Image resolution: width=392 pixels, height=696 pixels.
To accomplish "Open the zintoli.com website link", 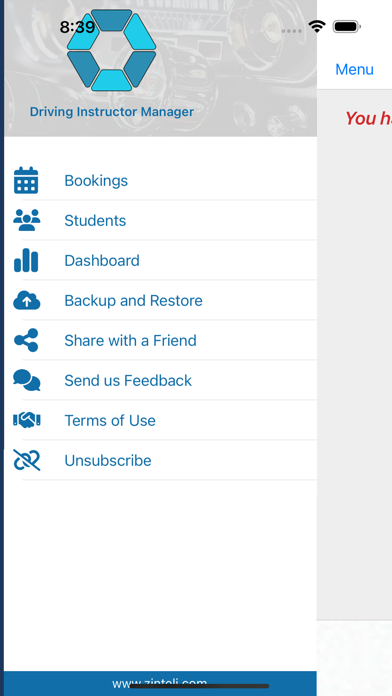I will (160, 684).
